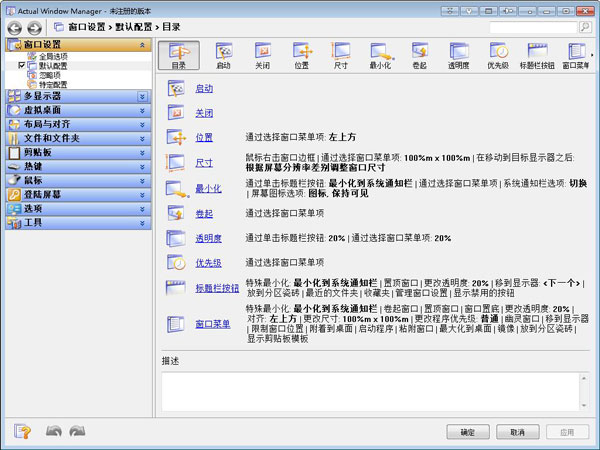Viewport: 600px width, 450px height.
Task: Expand the 剪贴板 sidebar section
Action: click(141, 153)
